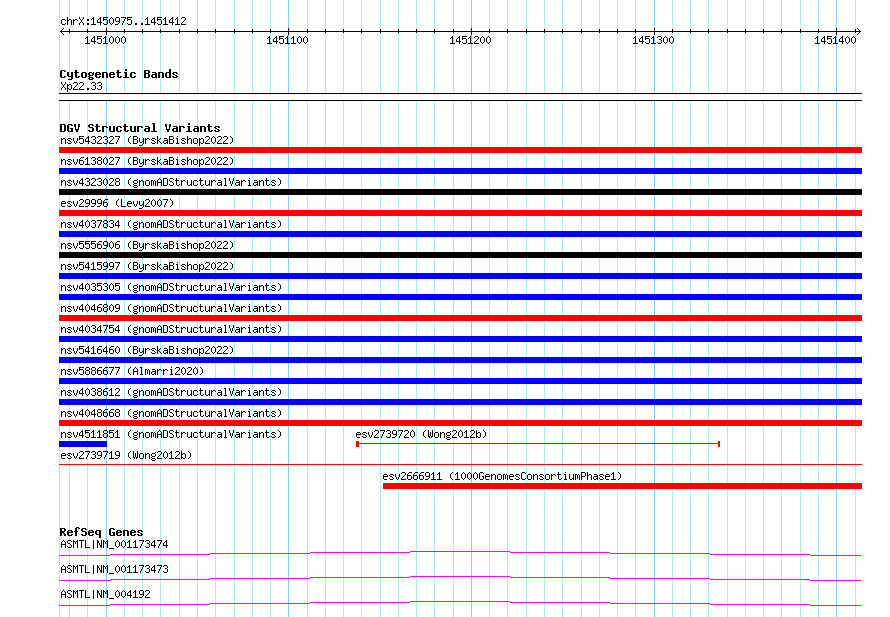Viewport: 890px width, 617px height.
Task: Click the esv2739719 (Wong2012b) label
Action: (126, 455)
